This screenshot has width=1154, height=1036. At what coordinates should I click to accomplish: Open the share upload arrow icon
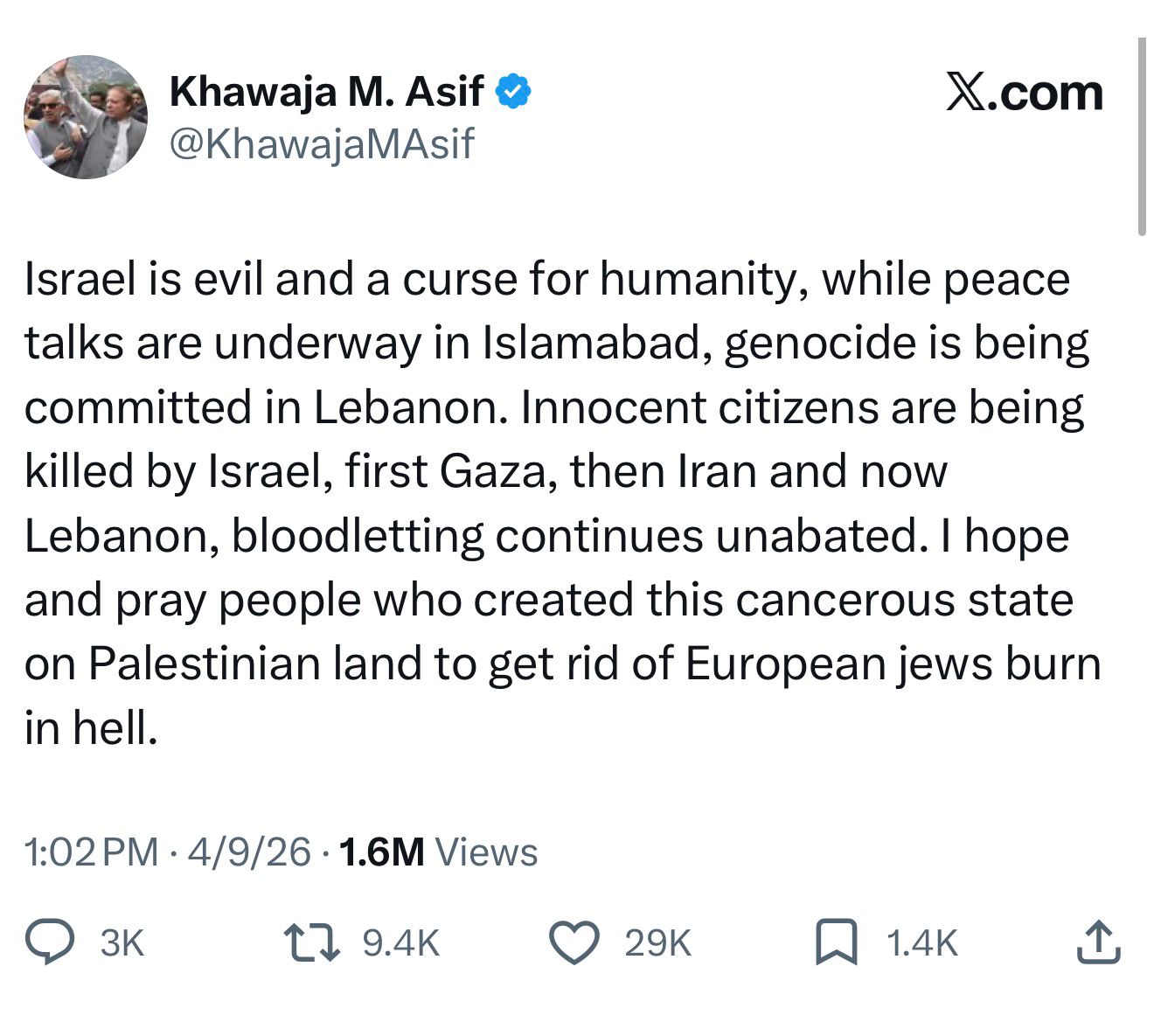pyautogui.click(x=1097, y=942)
